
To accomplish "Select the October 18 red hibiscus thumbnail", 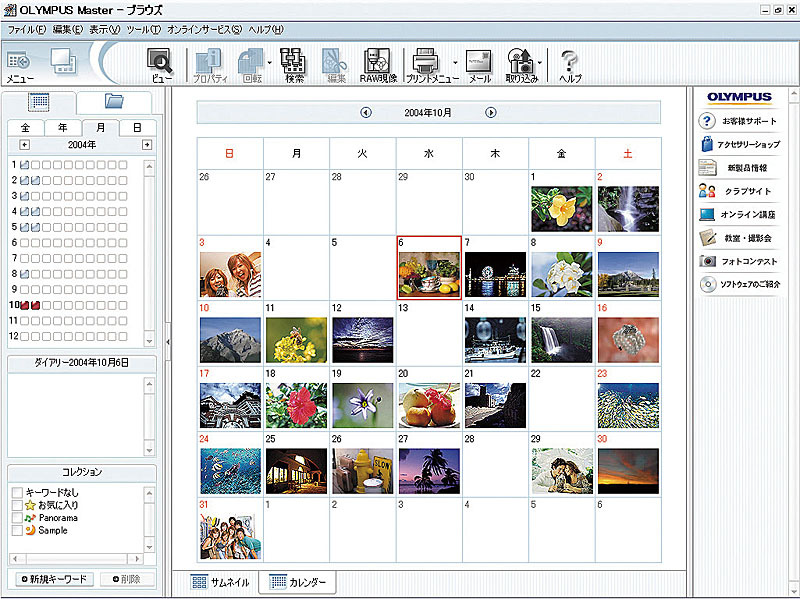I will [296, 406].
